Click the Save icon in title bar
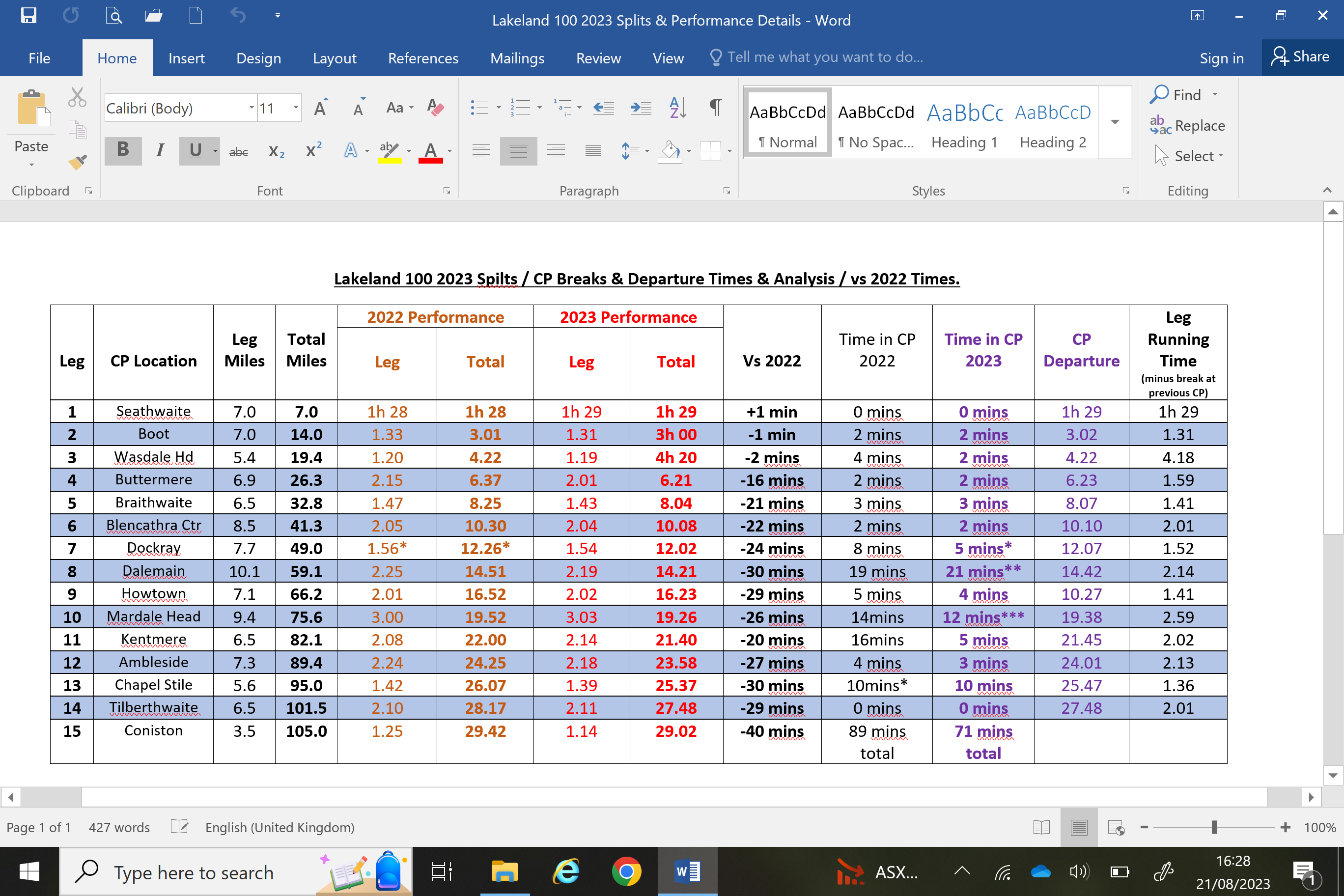Screen dimensions: 1344x896 click(x=28, y=15)
